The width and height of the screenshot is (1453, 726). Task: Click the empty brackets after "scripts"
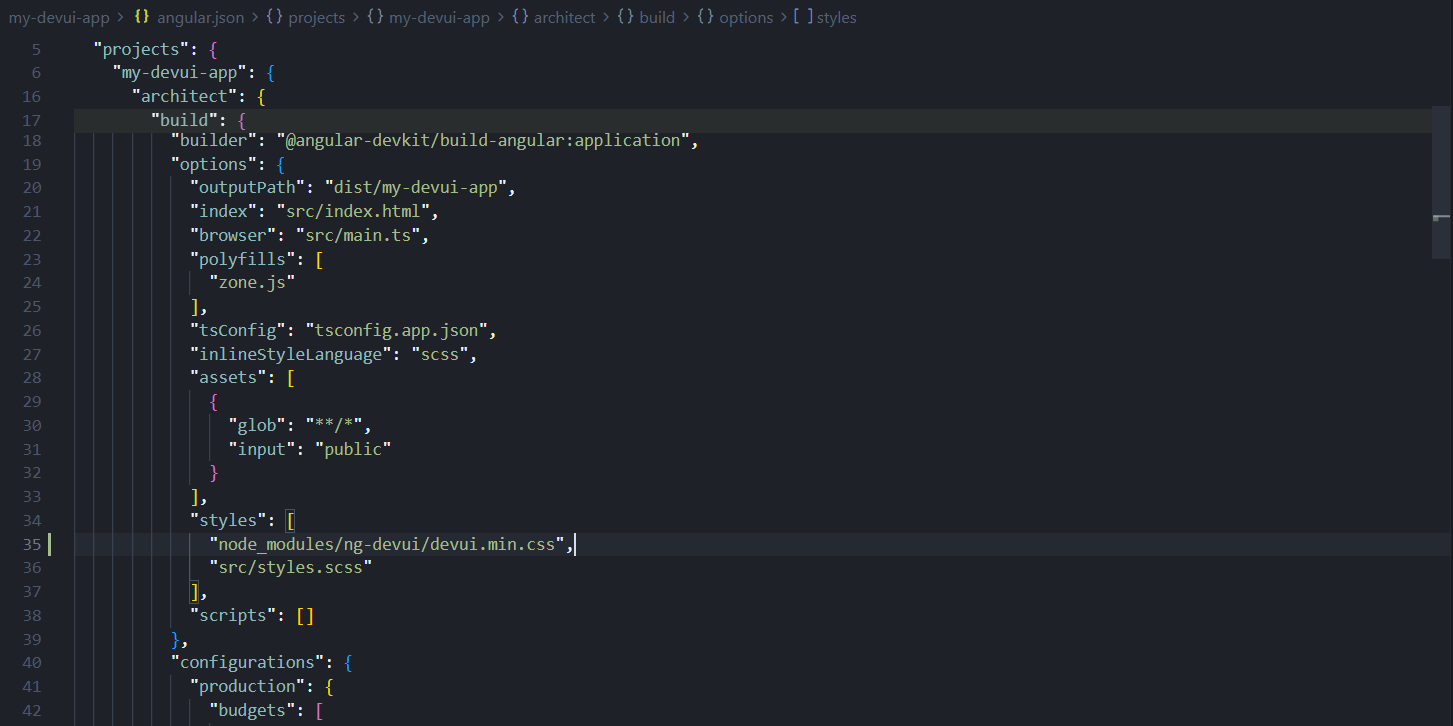click(x=306, y=616)
